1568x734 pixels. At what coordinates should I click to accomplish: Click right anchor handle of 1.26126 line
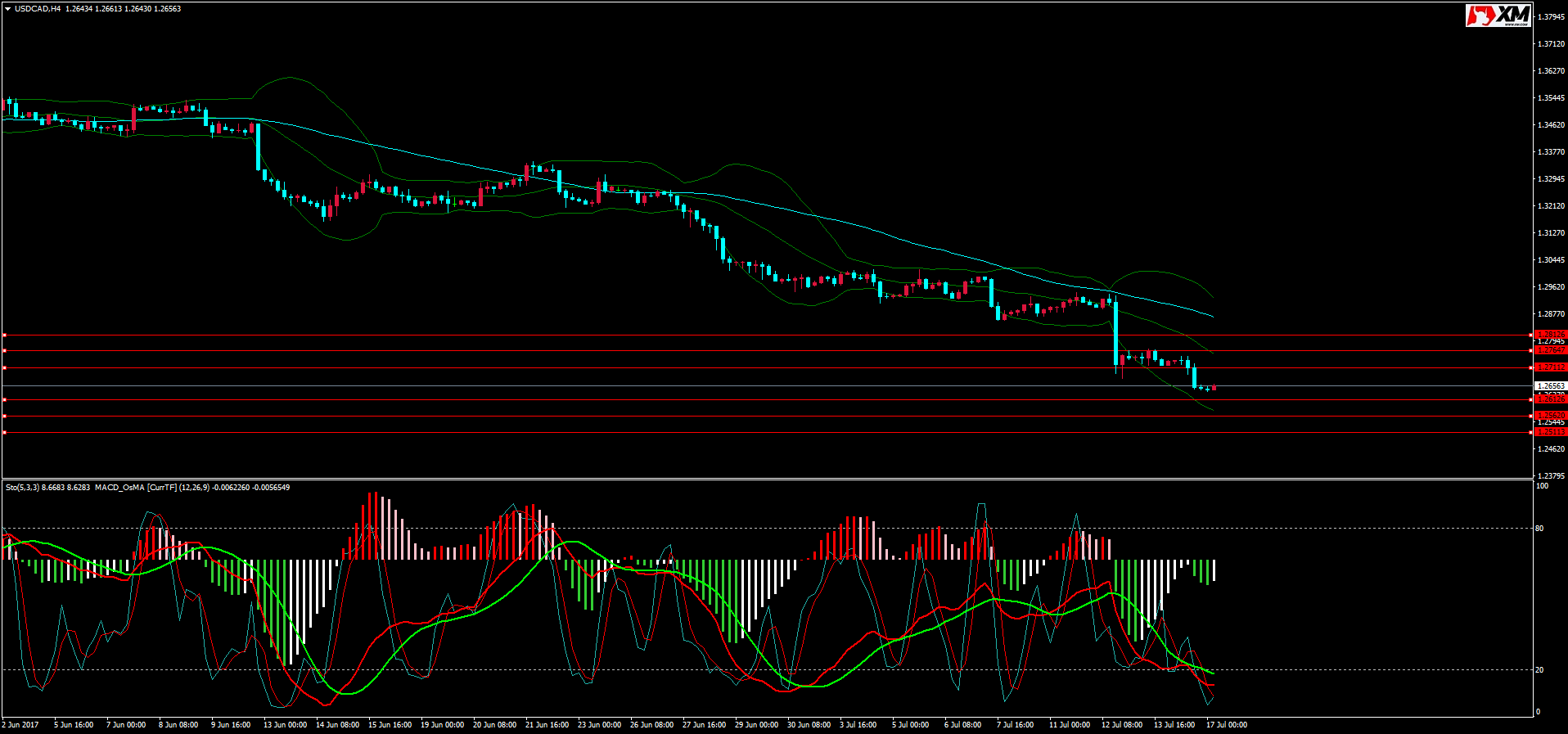click(1531, 399)
